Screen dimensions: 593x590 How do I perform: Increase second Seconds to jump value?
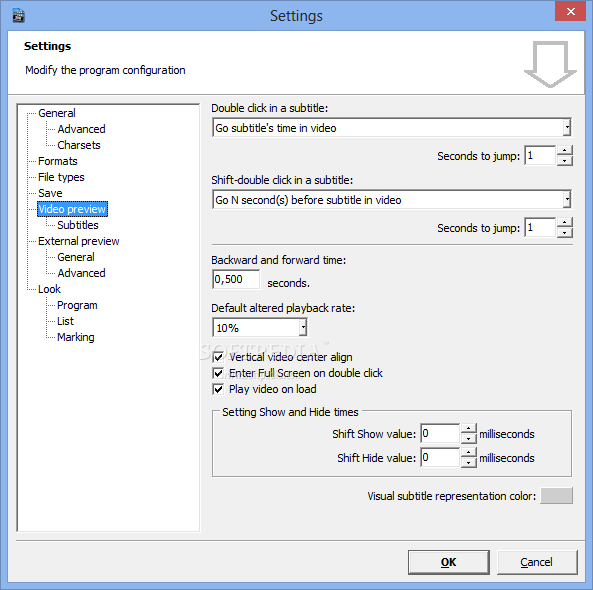coord(565,222)
